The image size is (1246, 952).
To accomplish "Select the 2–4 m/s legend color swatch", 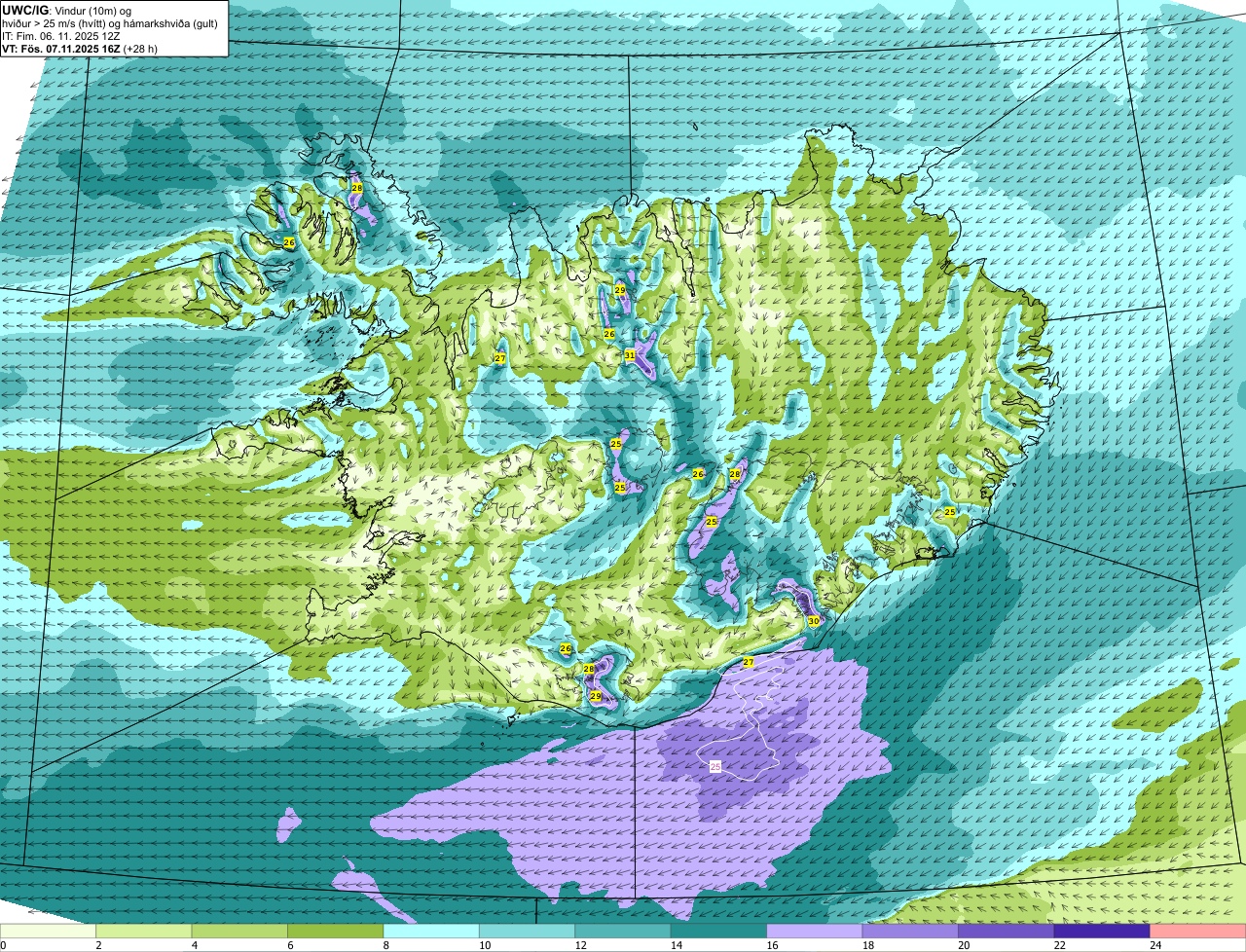I will click(x=144, y=931).
